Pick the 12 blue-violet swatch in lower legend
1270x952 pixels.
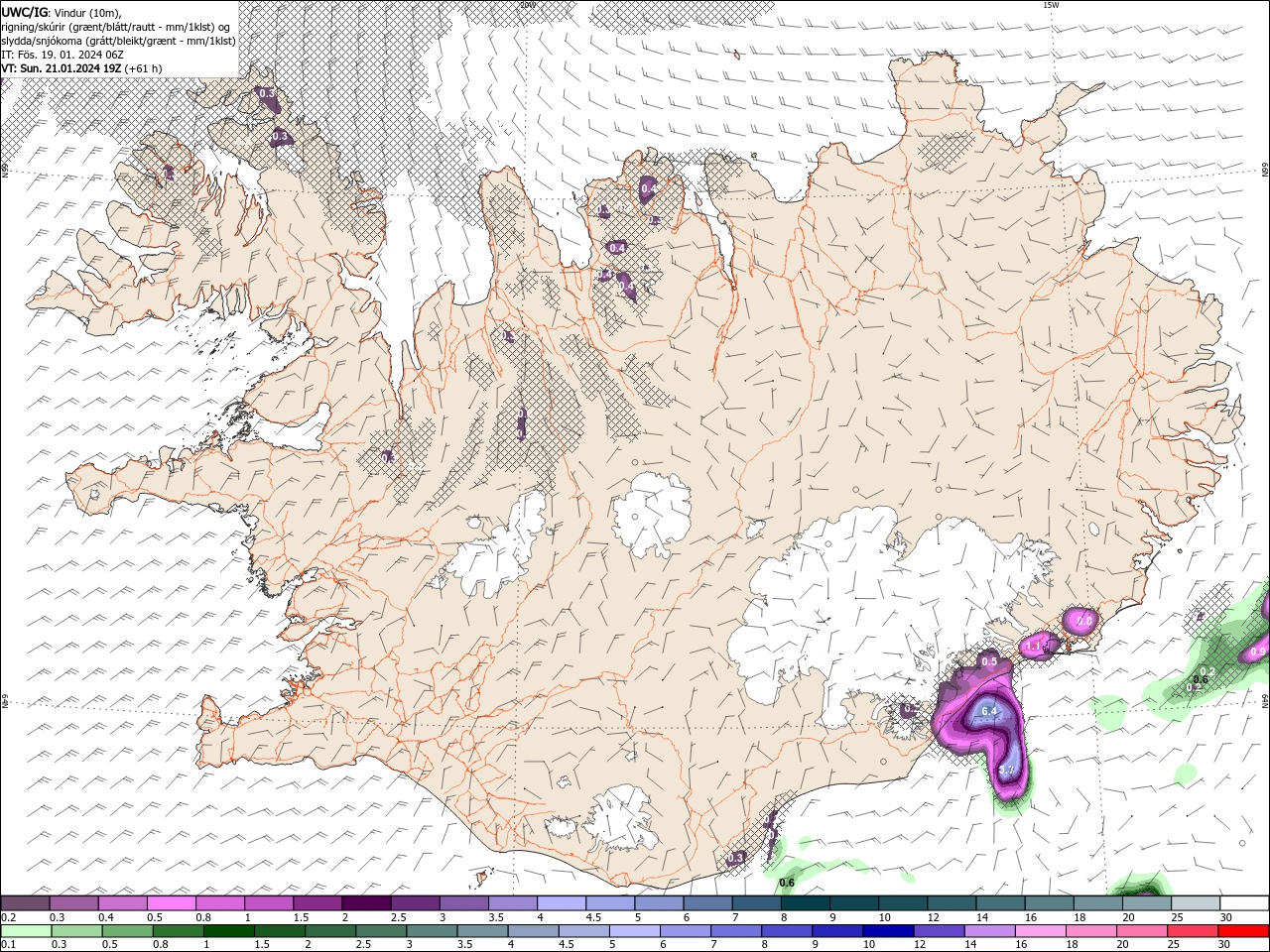click(938, 931)
